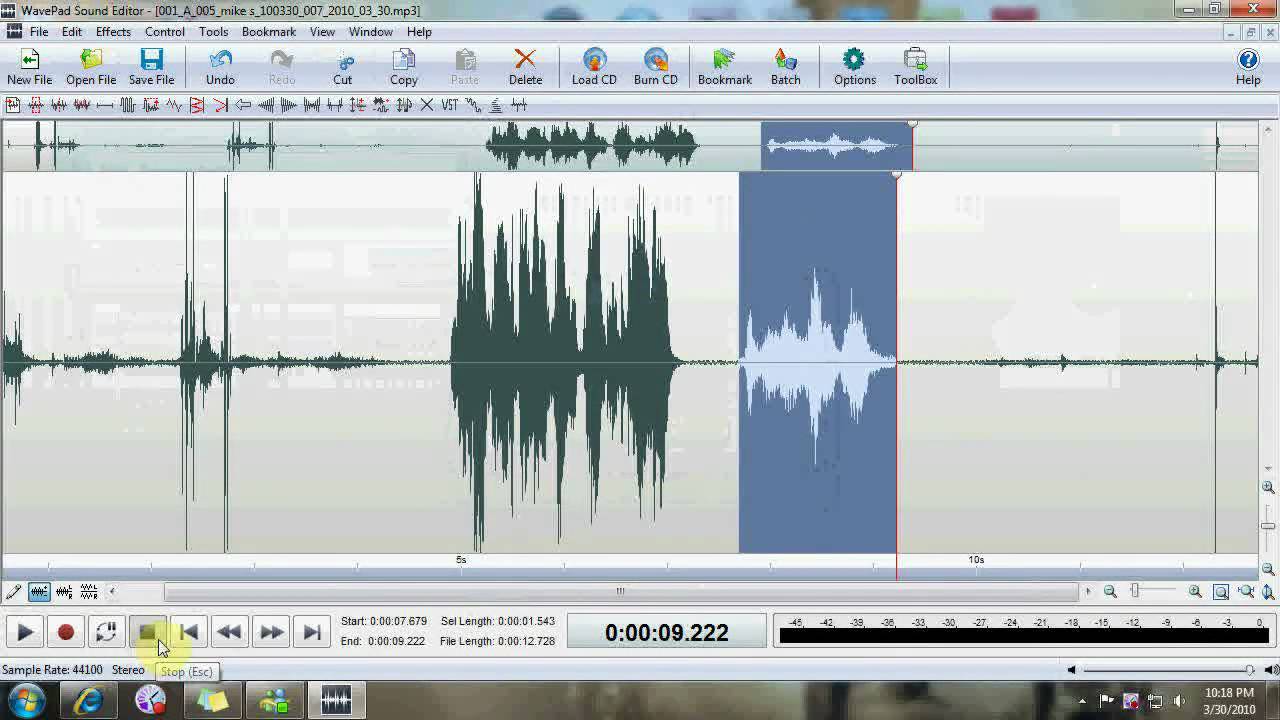Image resolution: width=1280 pixels, height=720 pixels.
Task: Open the Options gear icon
Action: click(x=855, y=67)
